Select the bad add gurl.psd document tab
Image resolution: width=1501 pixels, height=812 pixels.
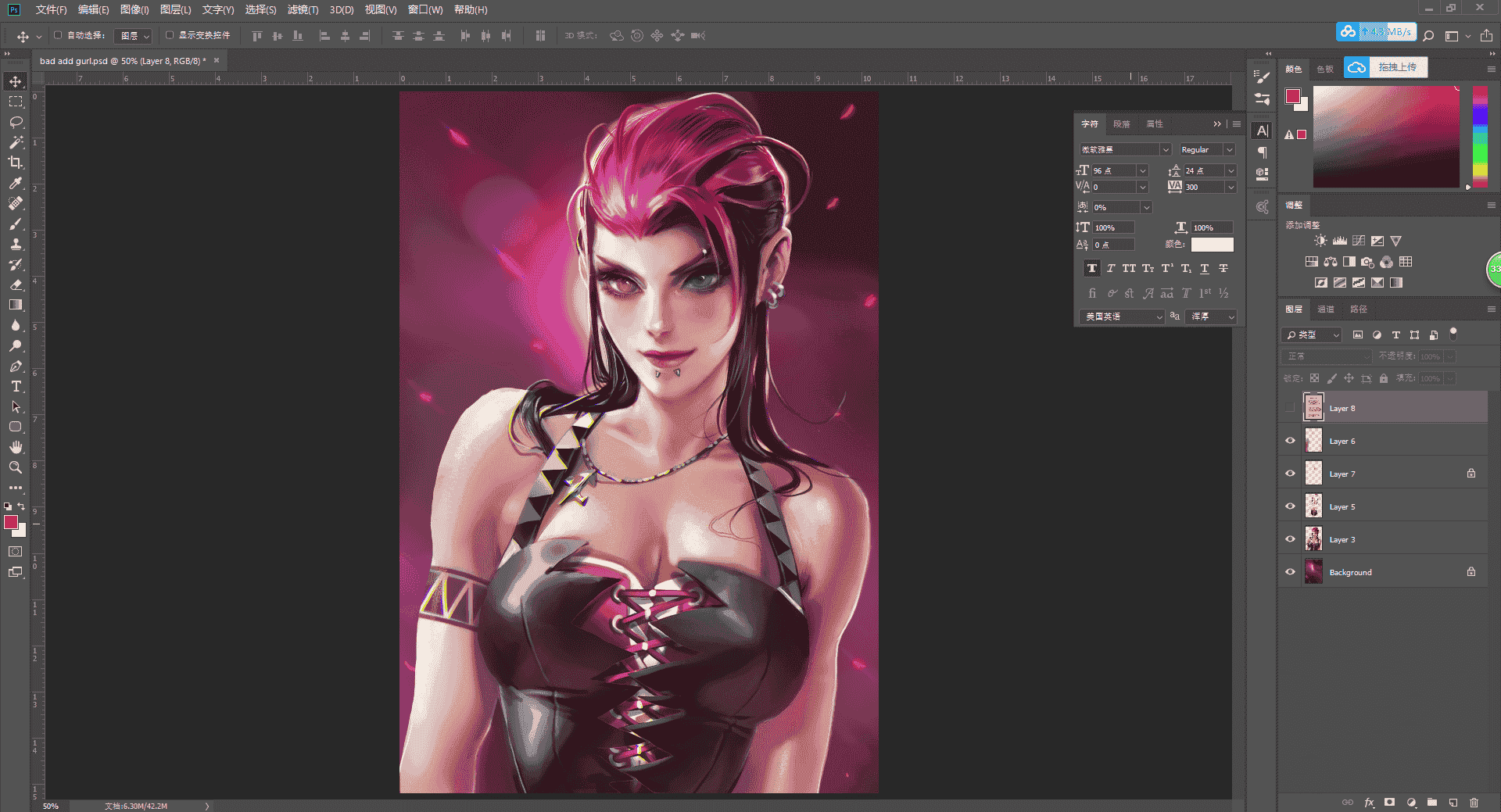(123, 60)
